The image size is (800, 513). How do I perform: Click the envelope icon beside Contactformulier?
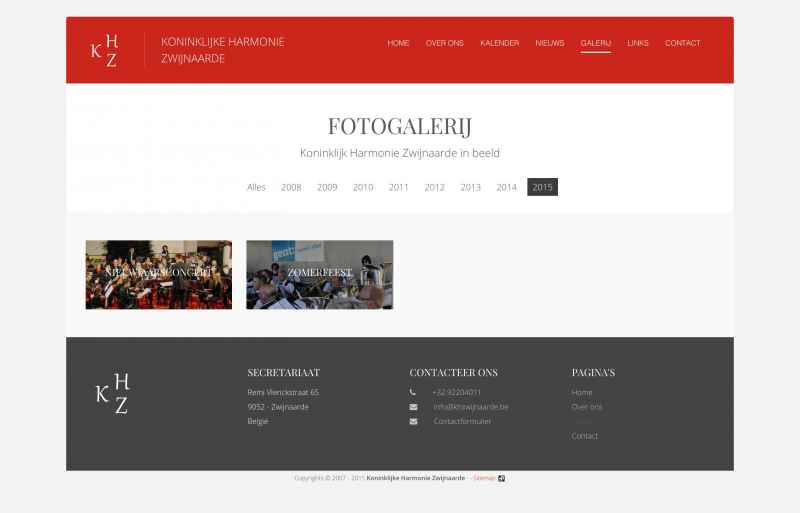tap(413, 421)
